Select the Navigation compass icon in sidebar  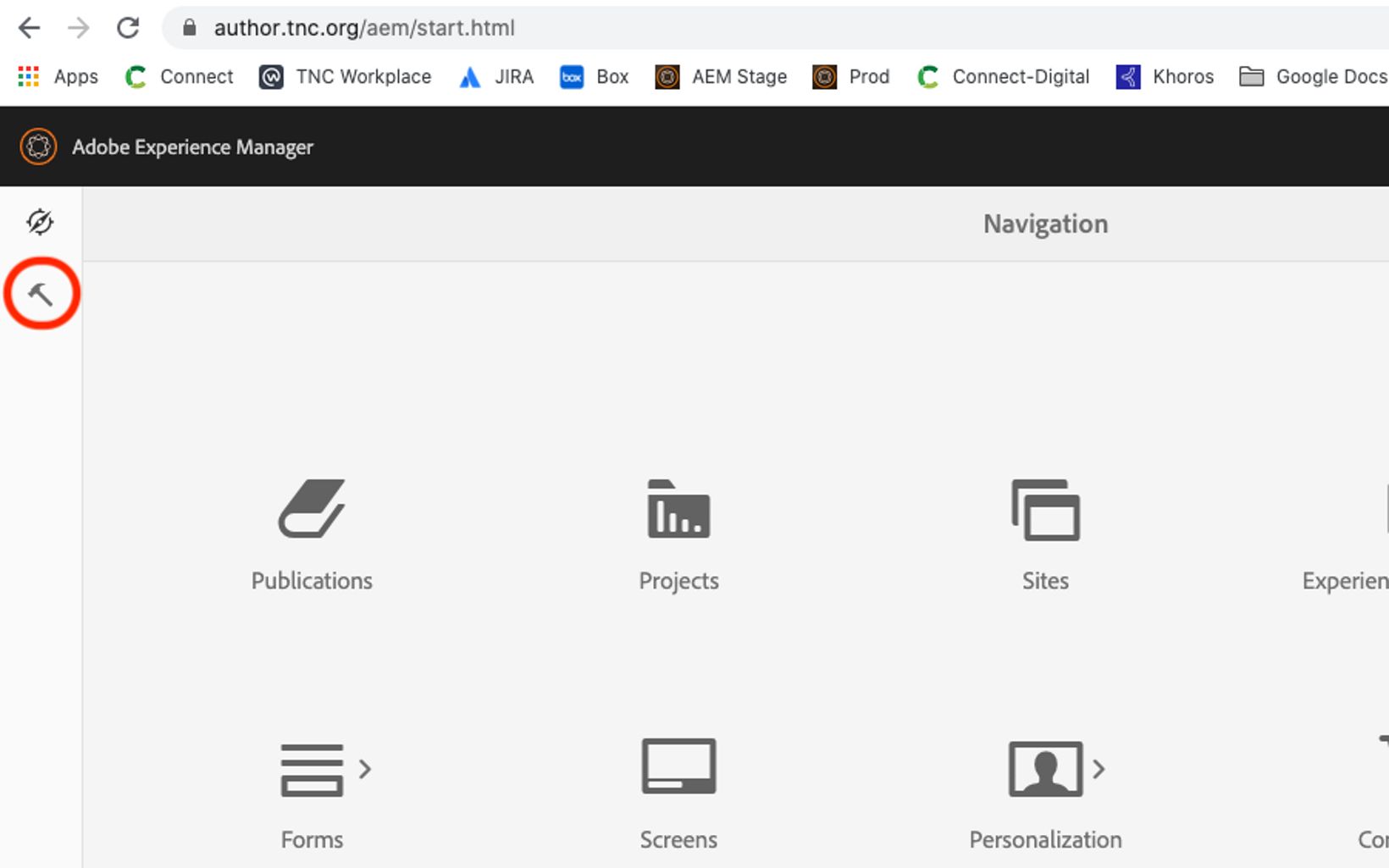point(40,222)
